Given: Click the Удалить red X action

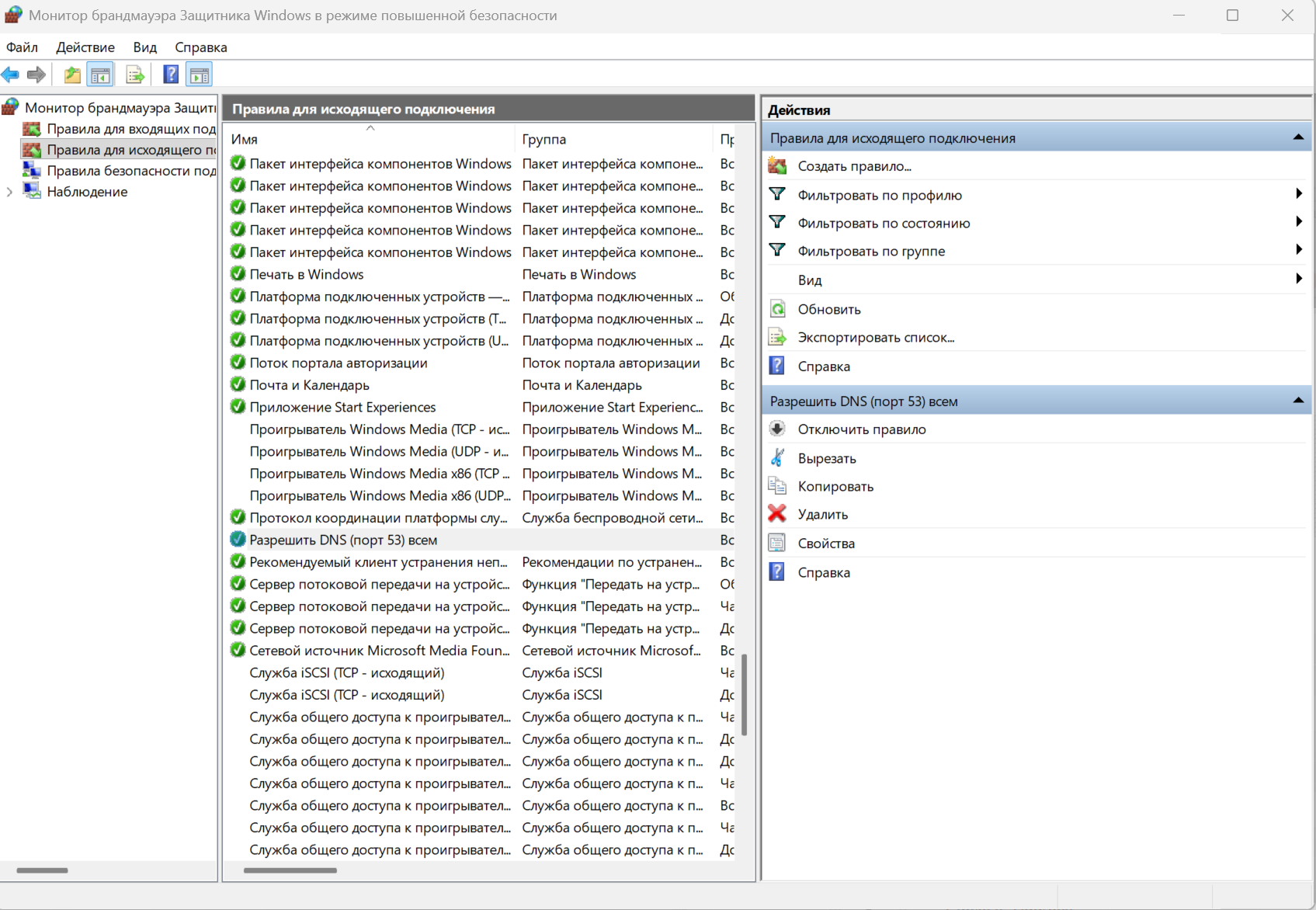Looking at the screenshot, I should pos(823,514).
